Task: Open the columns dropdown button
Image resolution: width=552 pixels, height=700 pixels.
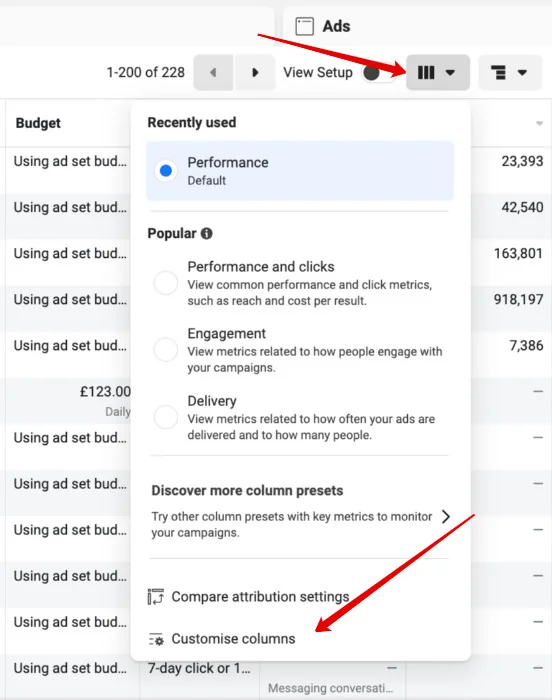Action: pos(438,72)
